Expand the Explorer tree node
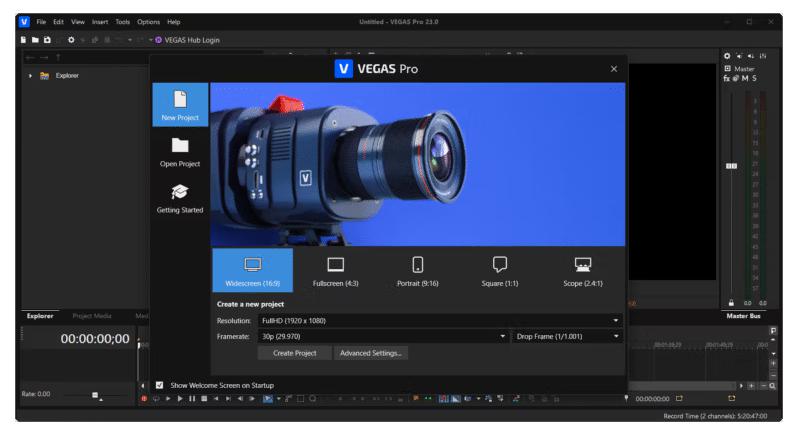 tap(30, 75)
